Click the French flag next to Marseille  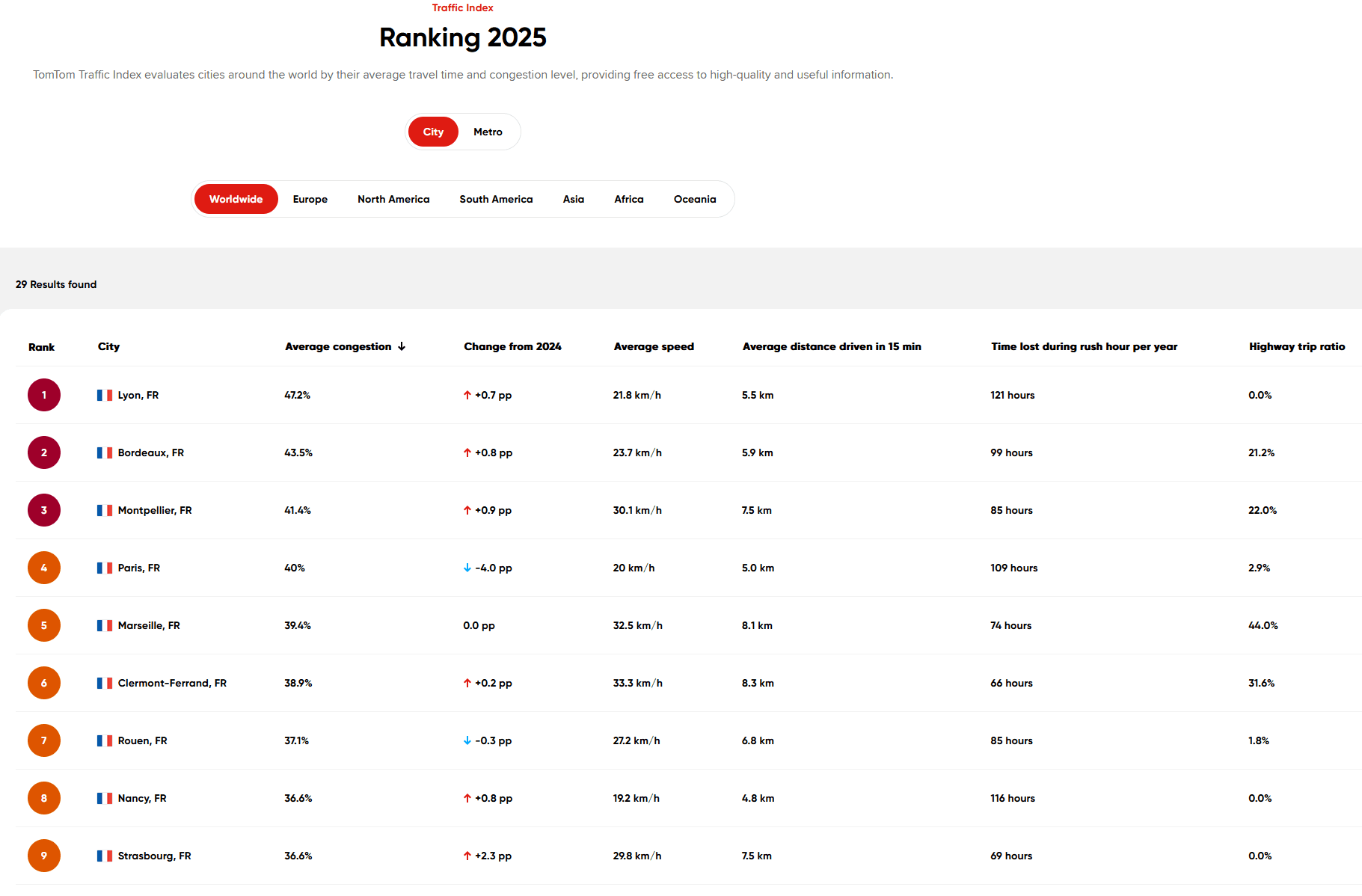coord(105,625)
